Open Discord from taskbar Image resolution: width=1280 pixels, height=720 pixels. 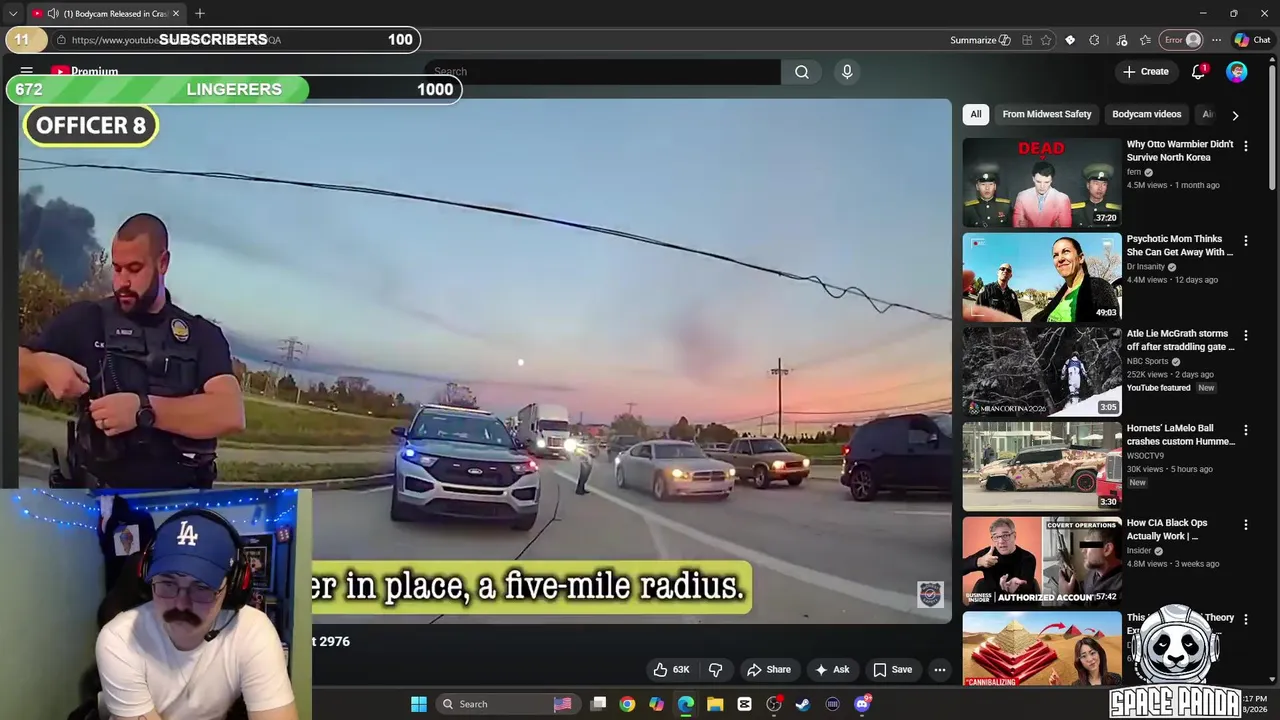862,704
